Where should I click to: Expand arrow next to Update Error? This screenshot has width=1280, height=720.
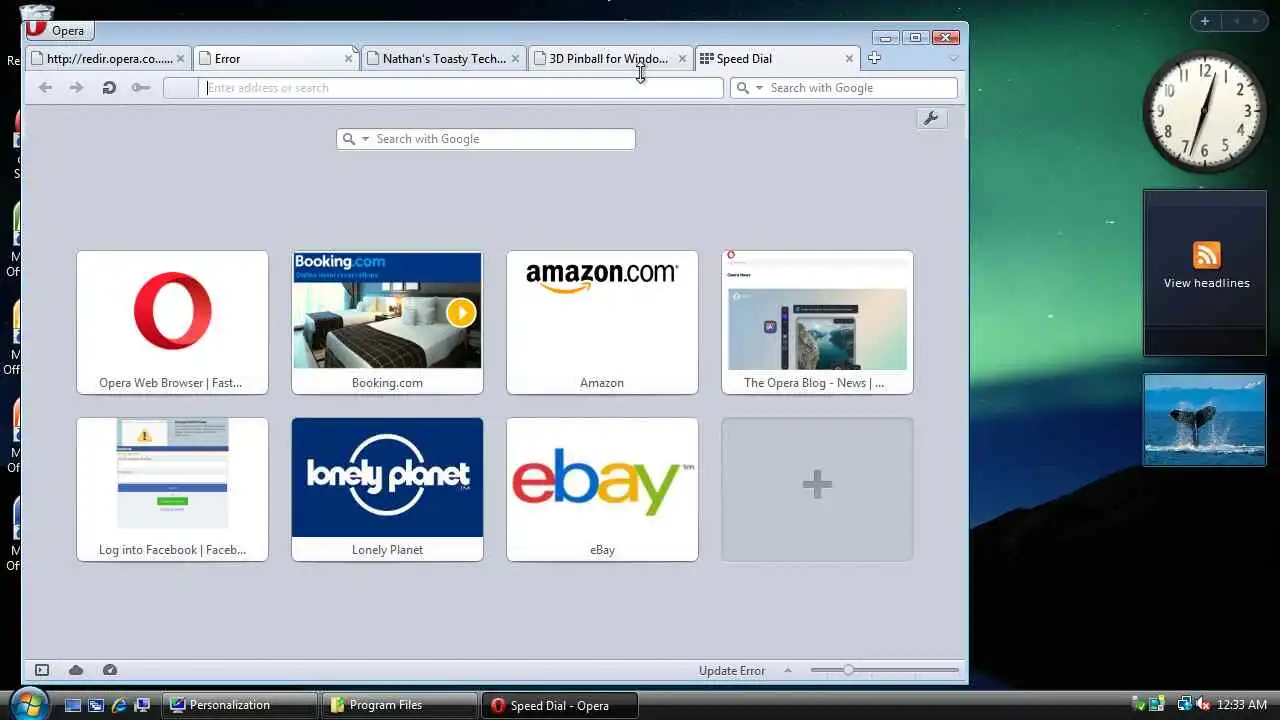point(788,671)
